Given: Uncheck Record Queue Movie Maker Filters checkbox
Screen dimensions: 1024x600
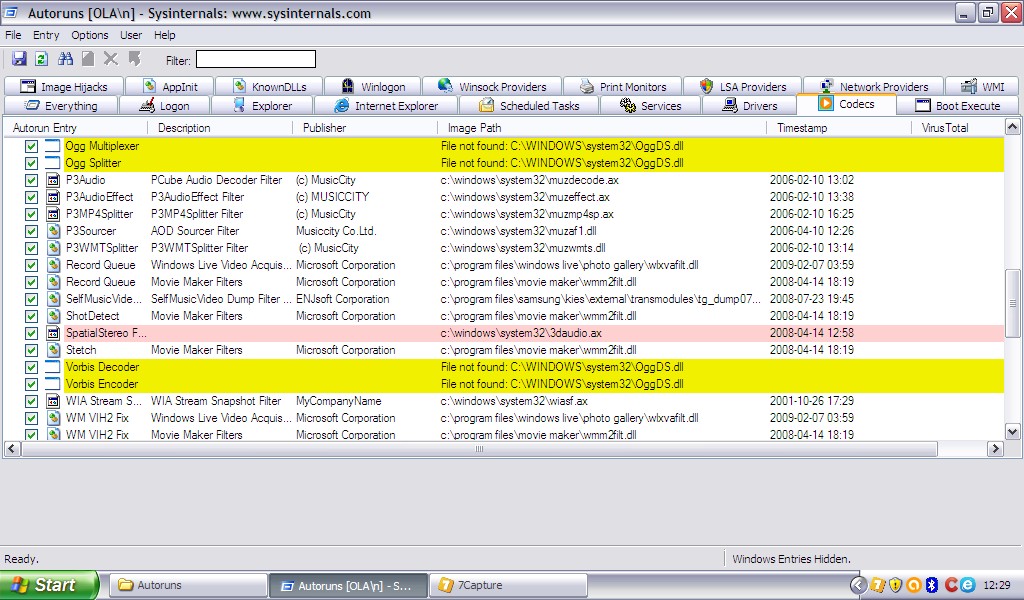Looking at the screenshot, I should [31, 282].
